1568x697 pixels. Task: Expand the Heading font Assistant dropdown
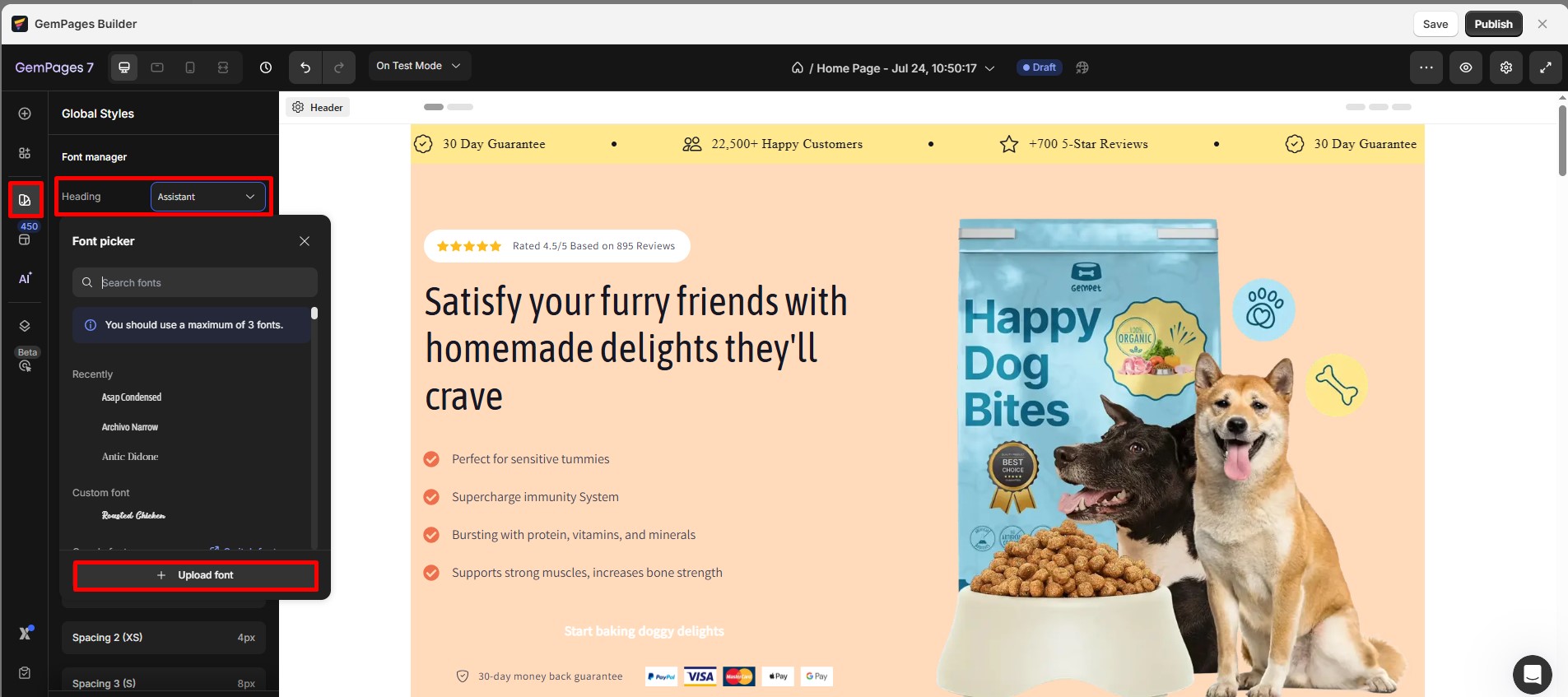pos(208,197)
